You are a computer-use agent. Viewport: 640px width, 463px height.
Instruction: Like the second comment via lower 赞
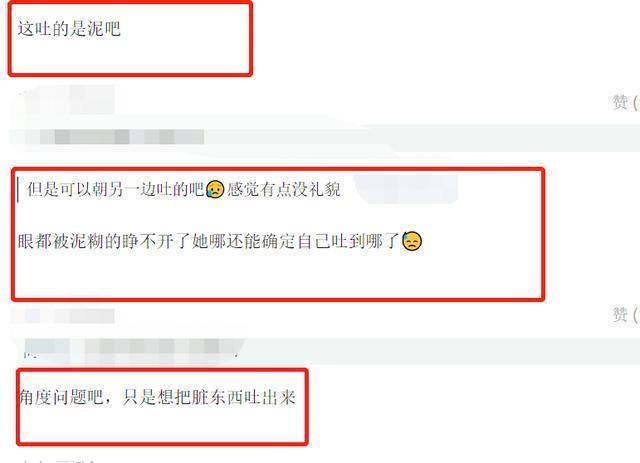pyautogui.click(x=625, y=314)
